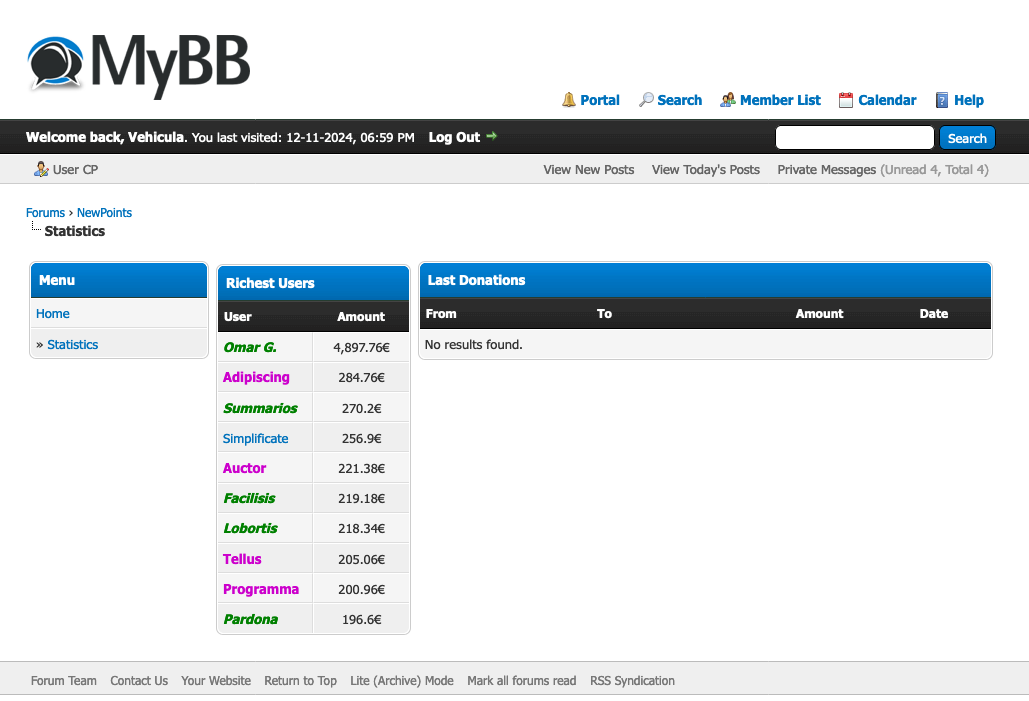Image resolution: width=1029 pixels, height=701 pixels.
Task: Click the amount 196.6€
Action: (362, 620)
